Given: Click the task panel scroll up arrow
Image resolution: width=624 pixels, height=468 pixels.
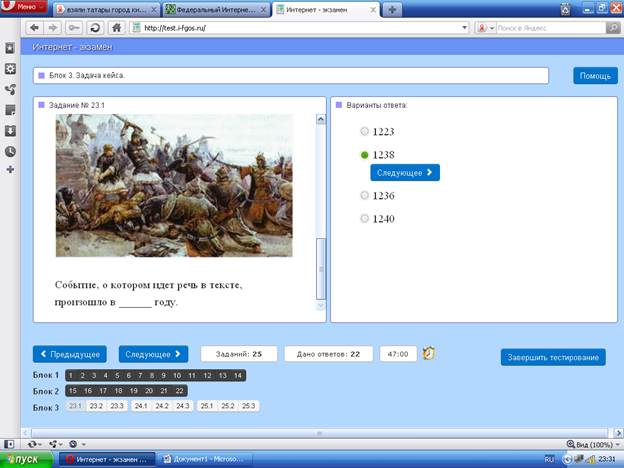Looking at the screenshot, I should coord(321,119).
